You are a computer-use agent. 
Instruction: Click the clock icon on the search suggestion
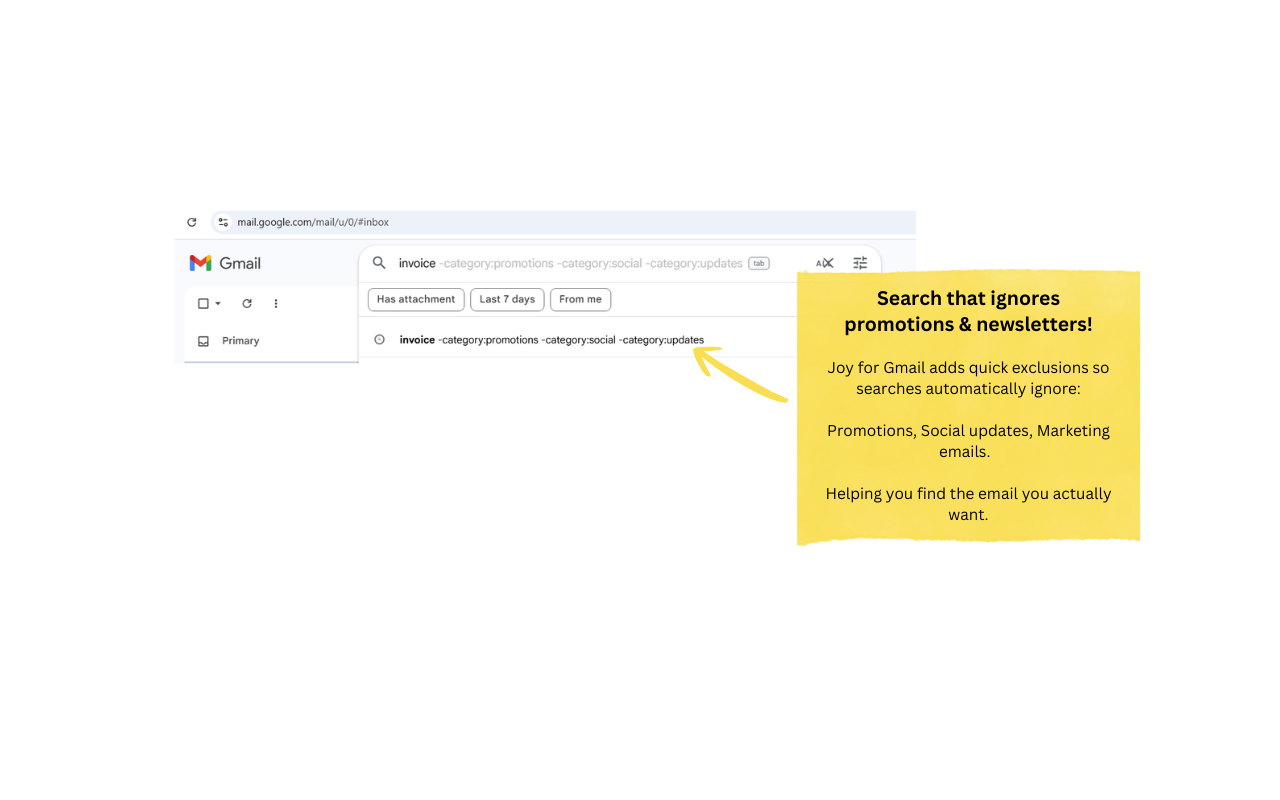(x=379, y=339)
